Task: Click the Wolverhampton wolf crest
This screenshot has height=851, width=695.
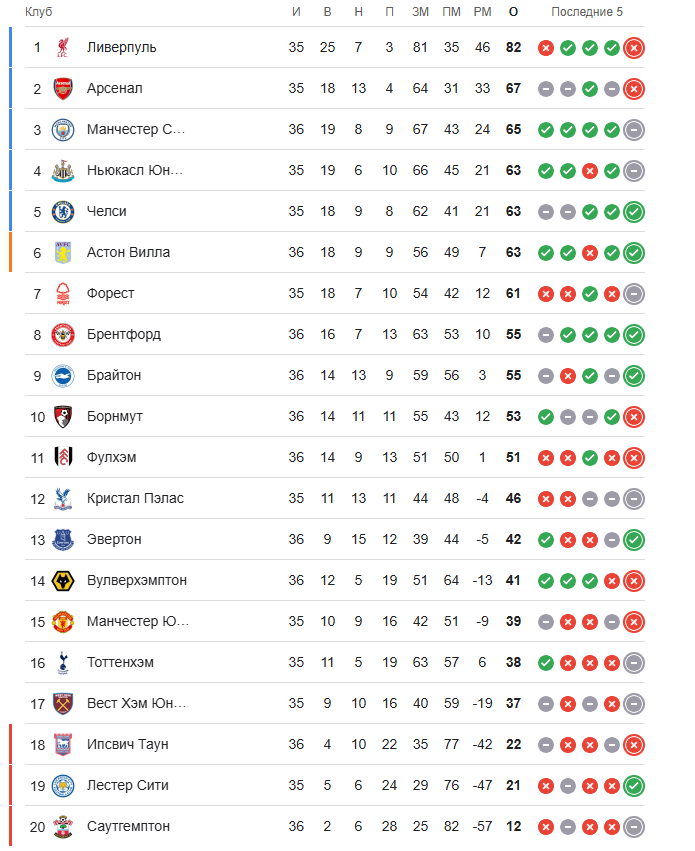Action: (63, 580)
